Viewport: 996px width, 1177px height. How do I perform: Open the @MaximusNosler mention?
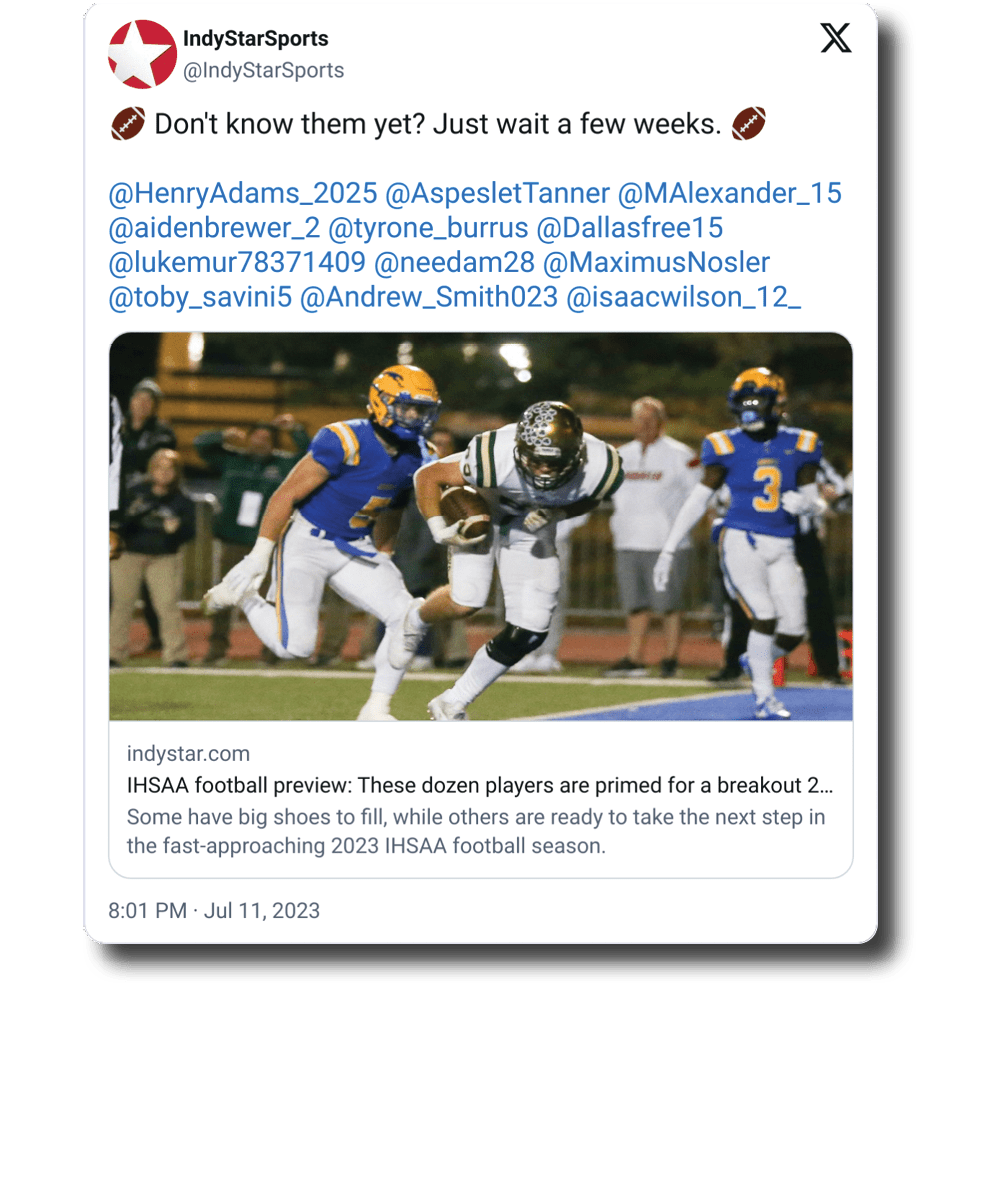coord(657,263)
